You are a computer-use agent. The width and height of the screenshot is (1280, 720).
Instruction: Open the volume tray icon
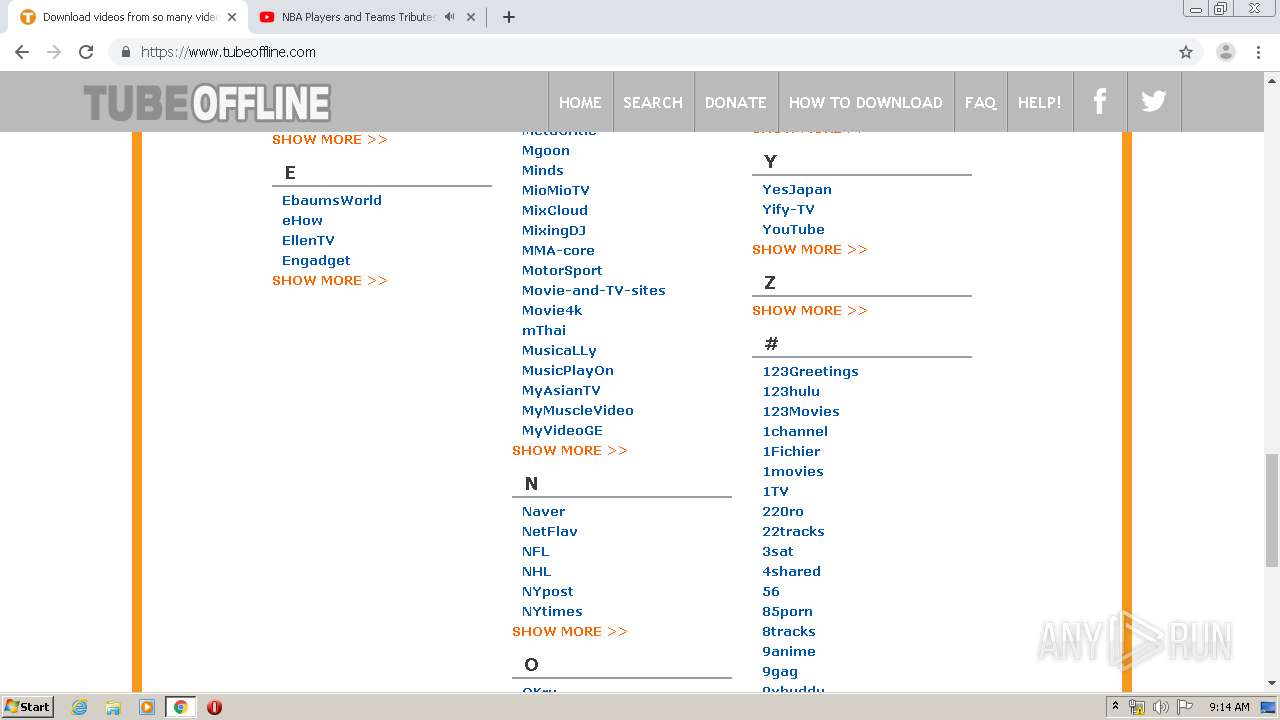pos(1161,707)
